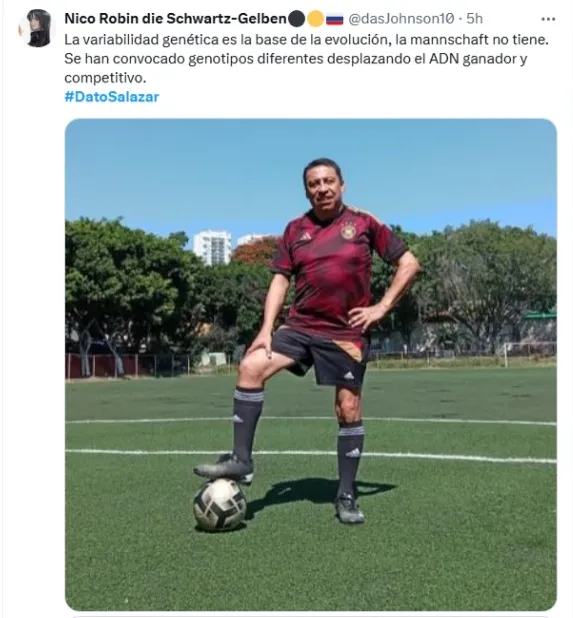
Task: Click the yellow circle emoji in display name
Action: coord(315,19)
